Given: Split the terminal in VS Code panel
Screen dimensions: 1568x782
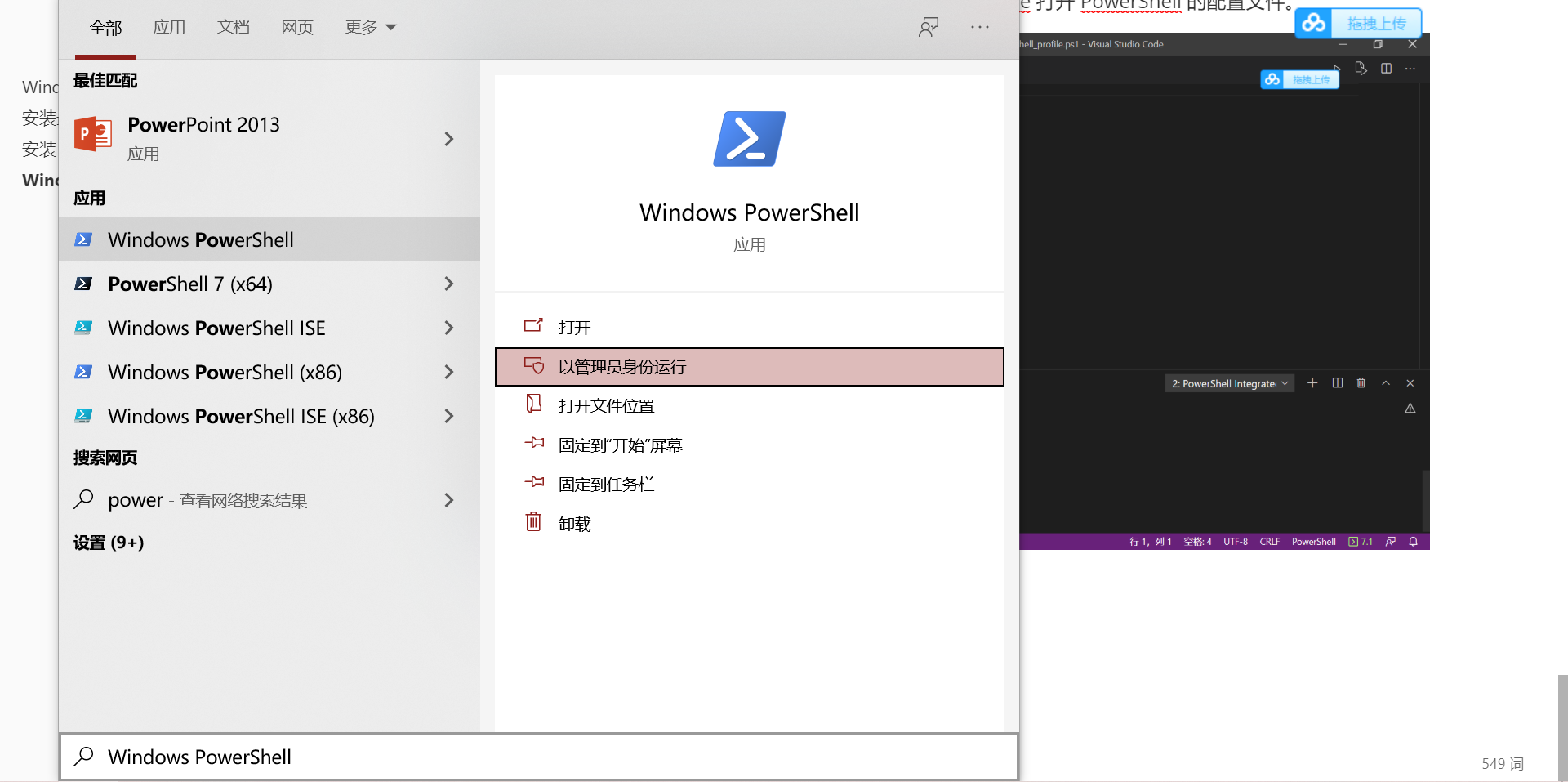Looking at the screenshot, I should (1338, 382).
